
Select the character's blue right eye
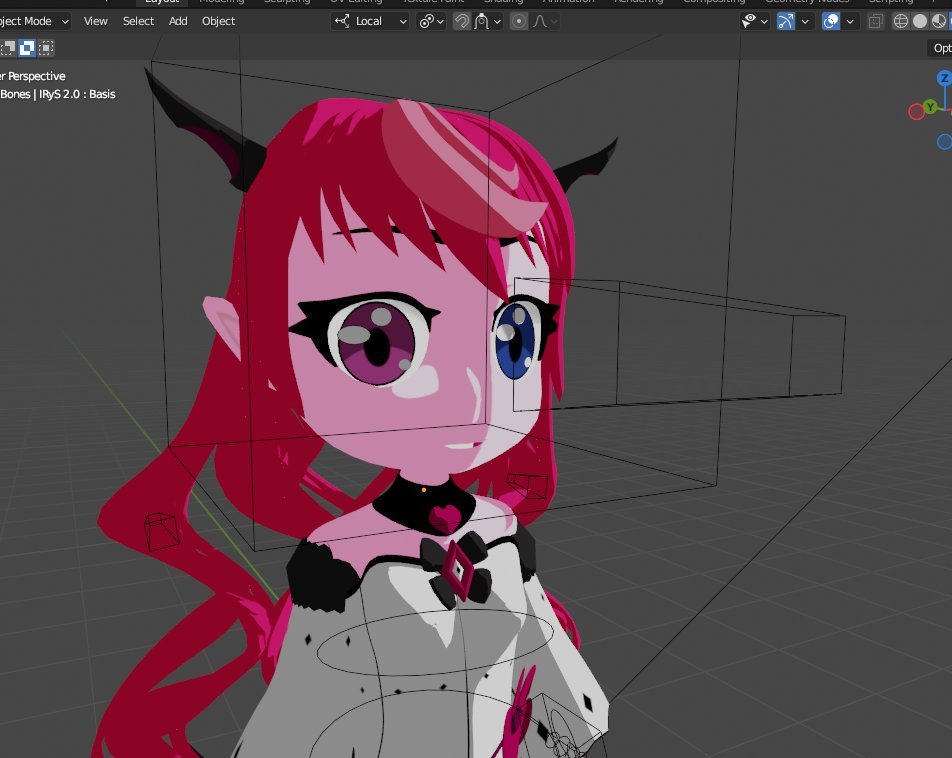click(516, 341)
